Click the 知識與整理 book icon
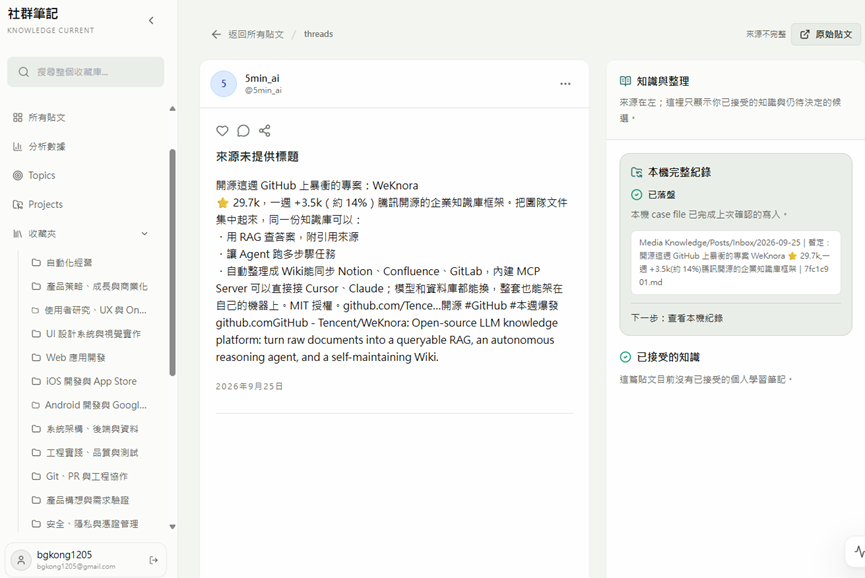This screenshot has height=578, width=865. pyautogui.click(x=625, y=81)
